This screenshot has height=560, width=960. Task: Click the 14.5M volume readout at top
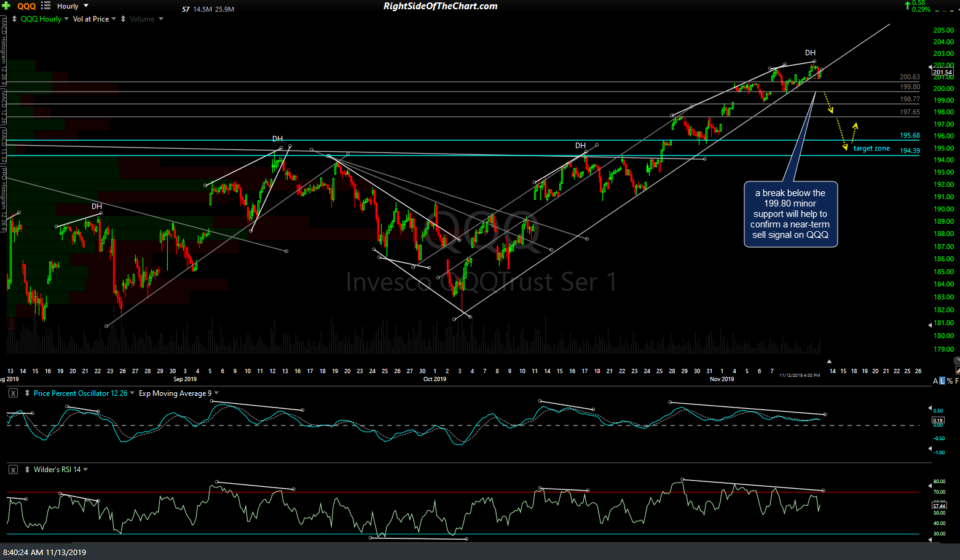(x=202, y=9)
